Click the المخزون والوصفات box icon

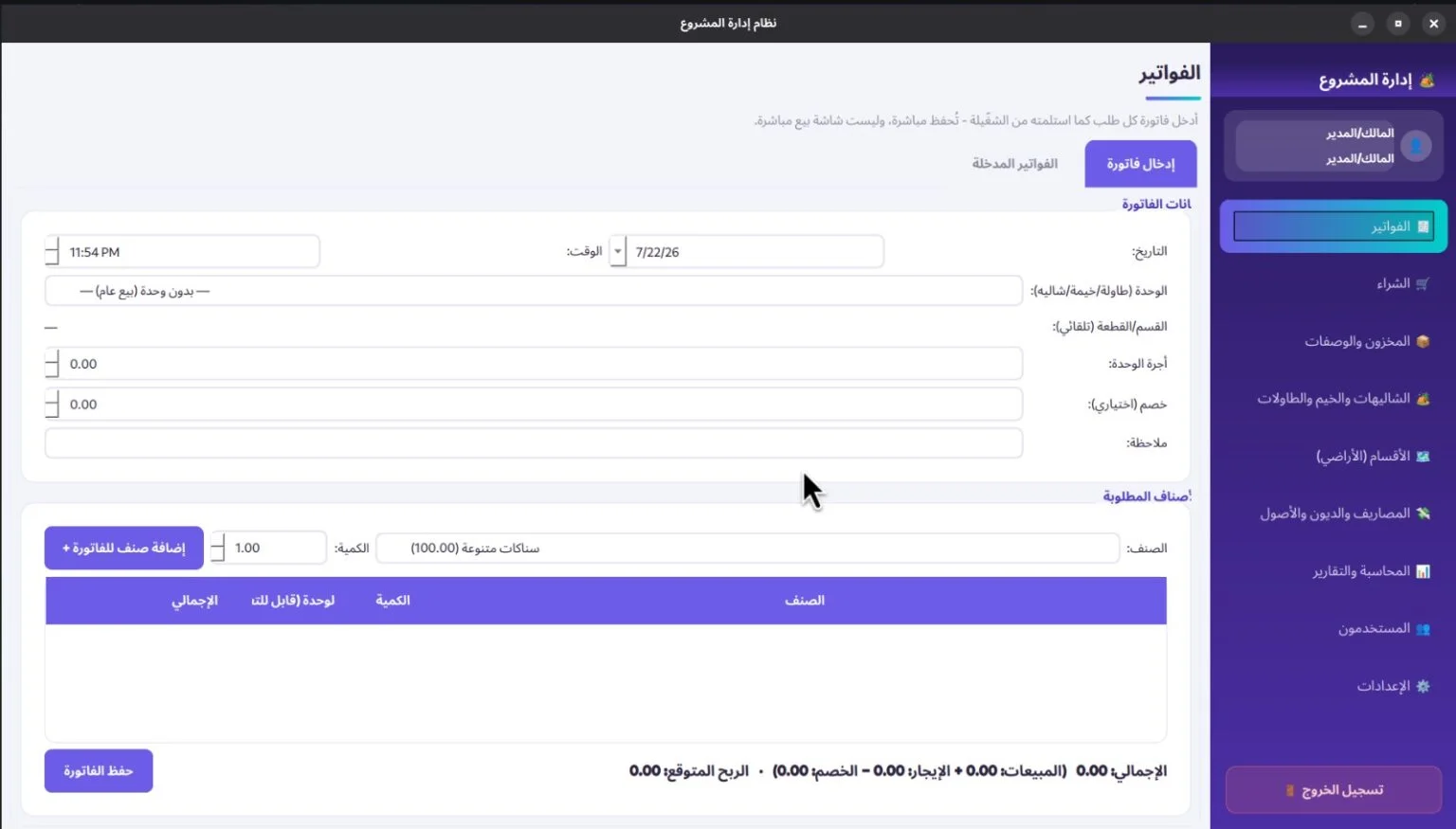1422,341
